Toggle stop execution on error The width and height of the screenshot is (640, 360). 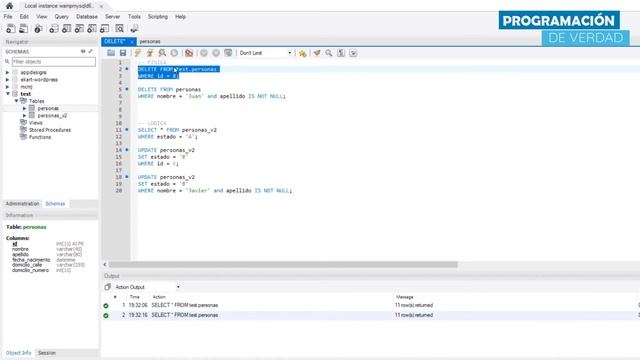click(x=189, y=53)
